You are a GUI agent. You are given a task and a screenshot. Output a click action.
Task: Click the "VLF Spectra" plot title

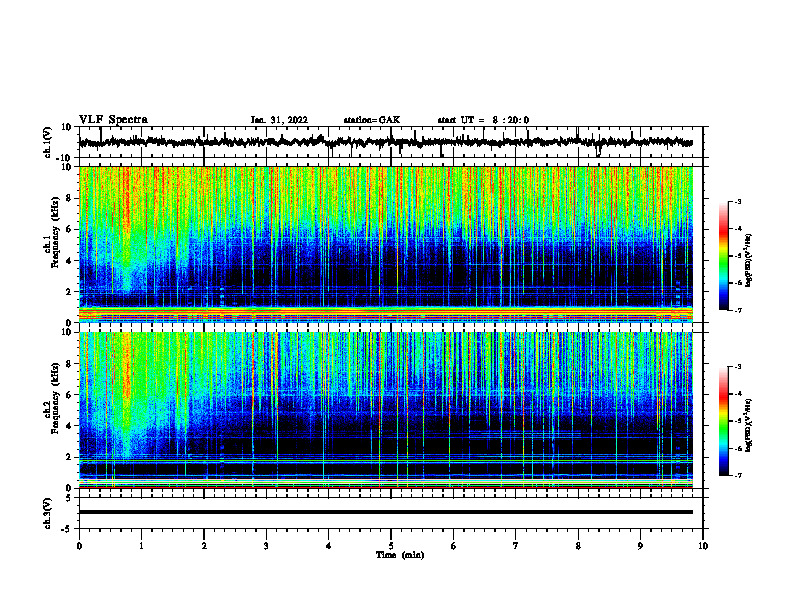113,120
